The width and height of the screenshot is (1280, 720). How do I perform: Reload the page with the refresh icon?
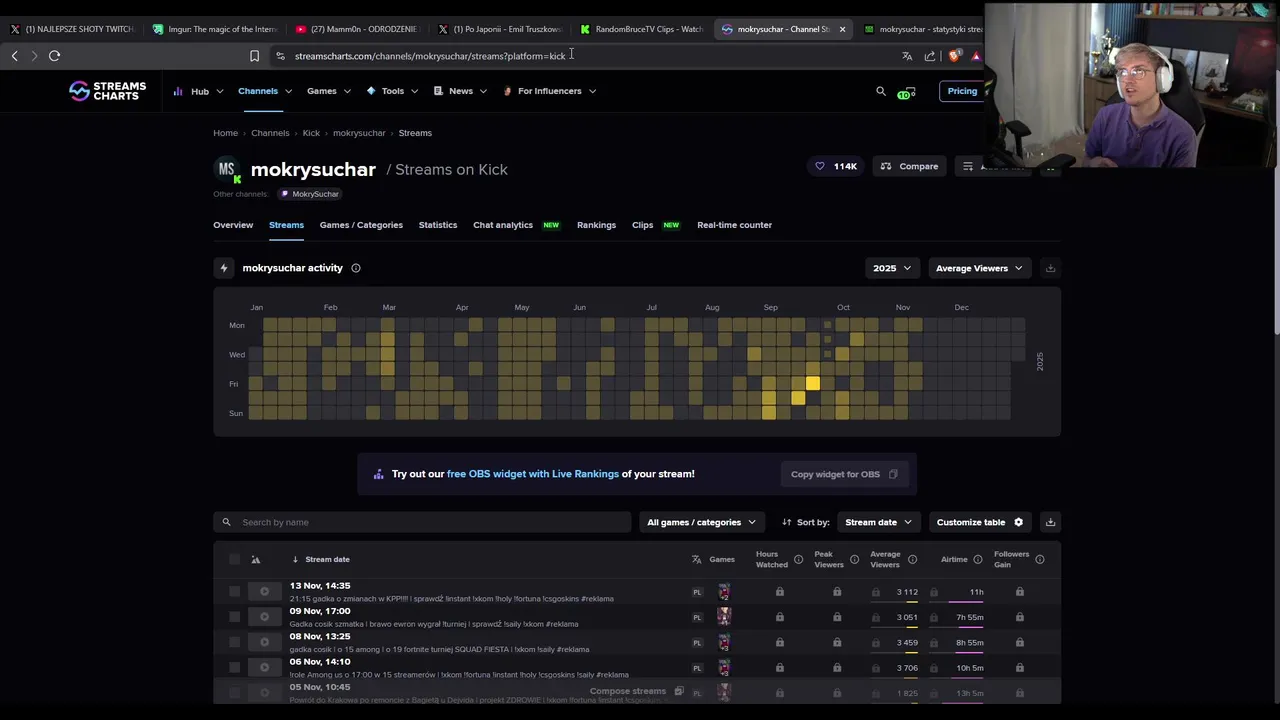(54, 56)
